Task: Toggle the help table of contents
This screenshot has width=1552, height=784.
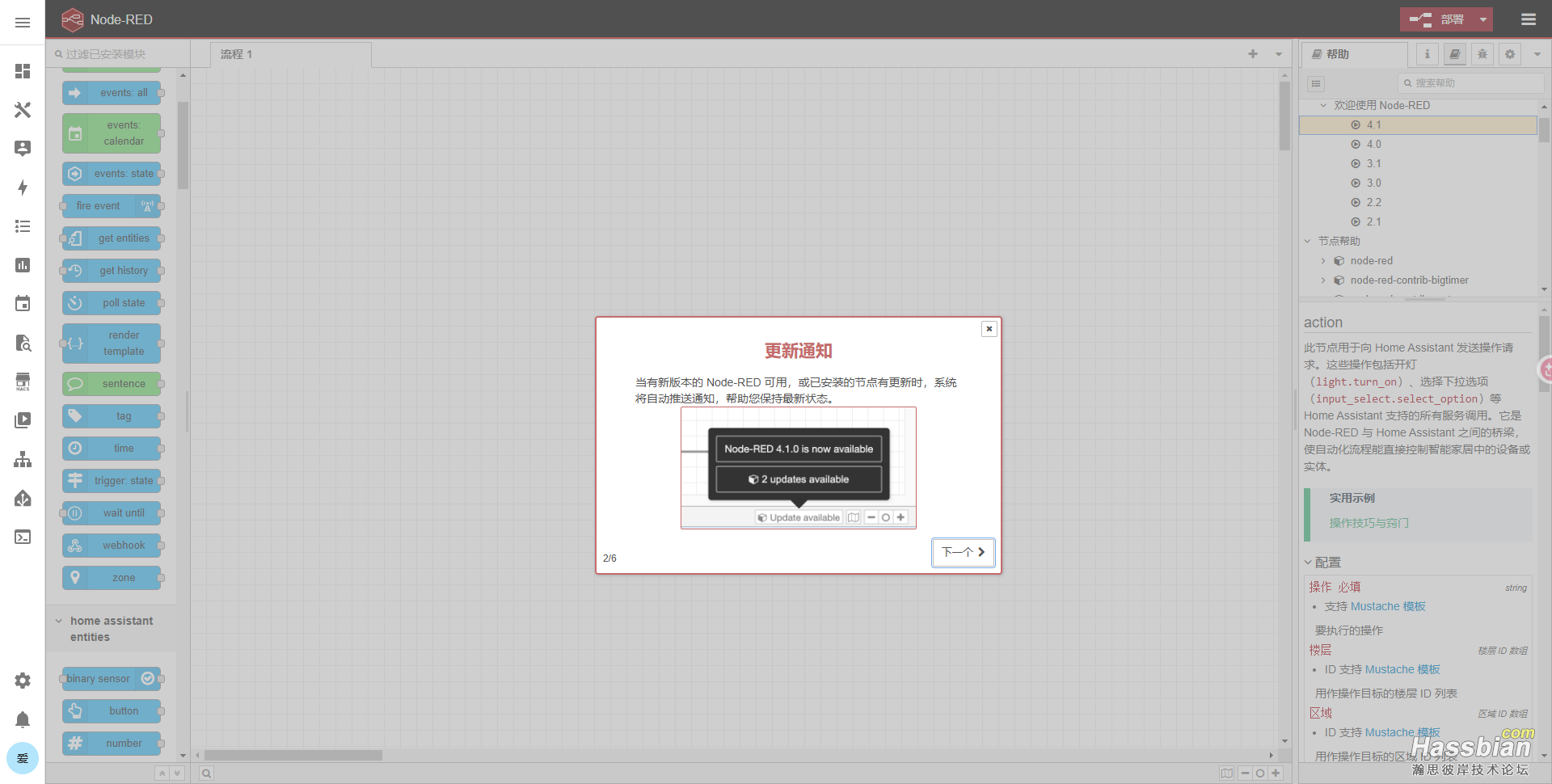Action: point(1316,83)
